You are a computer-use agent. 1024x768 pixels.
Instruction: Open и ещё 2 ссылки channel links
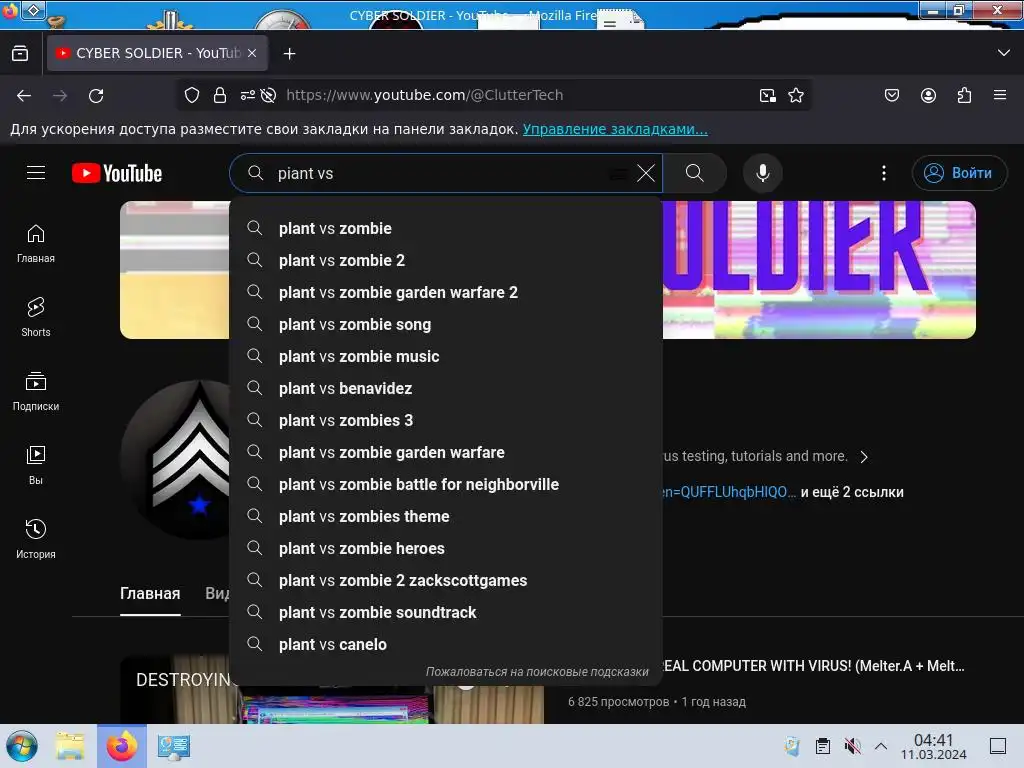pyautogui.click(x=852, y=492)
